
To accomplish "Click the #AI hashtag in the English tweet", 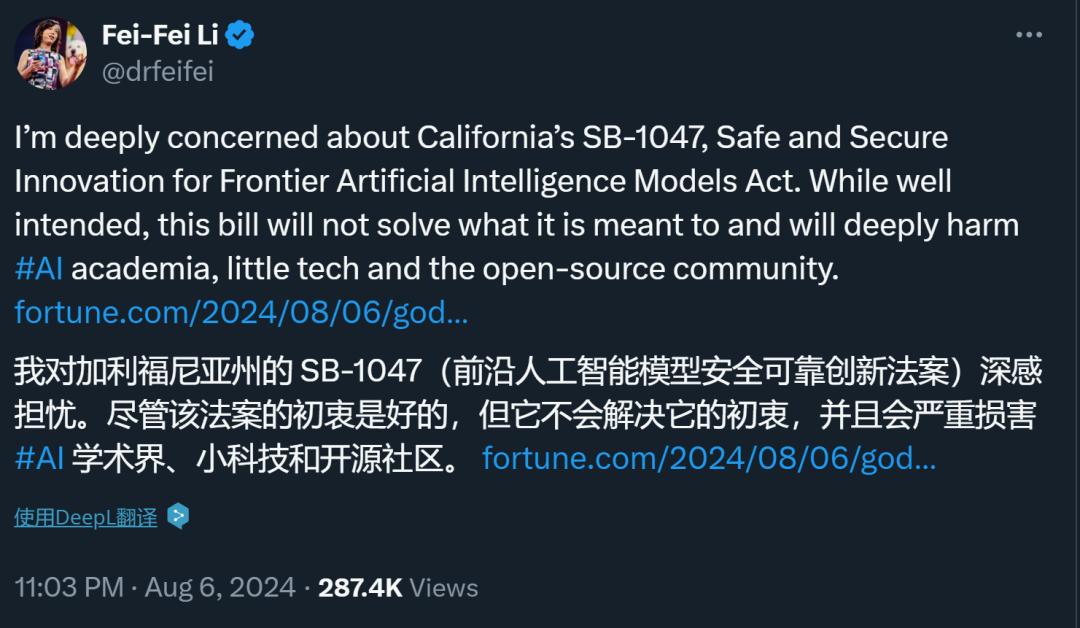I will (39, 269).
